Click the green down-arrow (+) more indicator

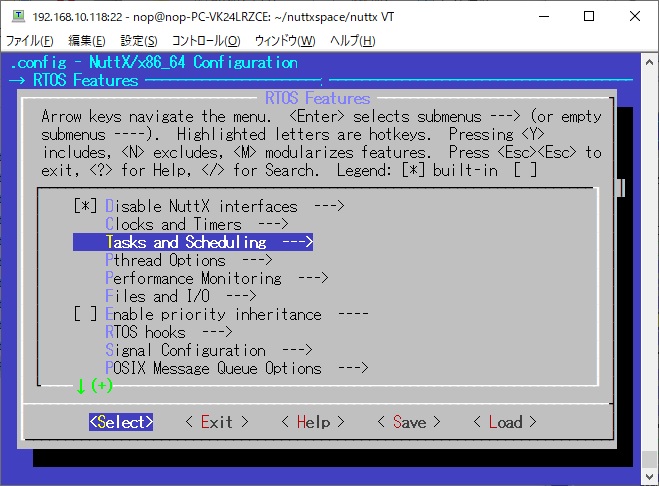point(95,386)
